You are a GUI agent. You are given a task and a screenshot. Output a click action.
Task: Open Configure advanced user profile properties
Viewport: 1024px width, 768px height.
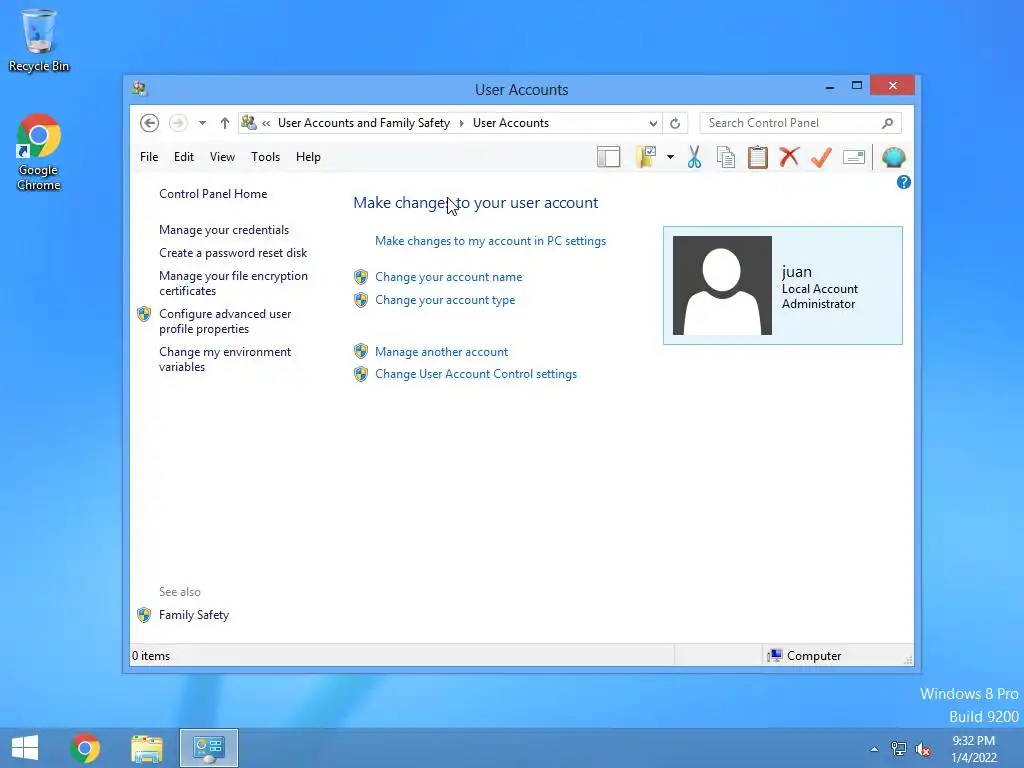225,321
